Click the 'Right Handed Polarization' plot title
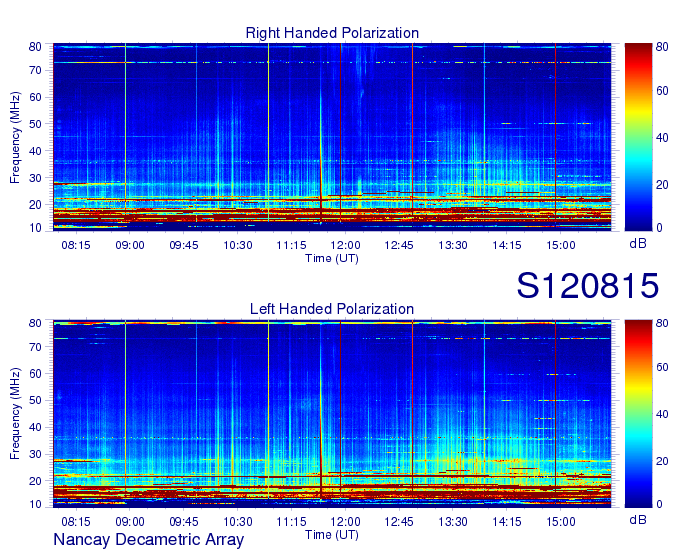 point(332,33)
